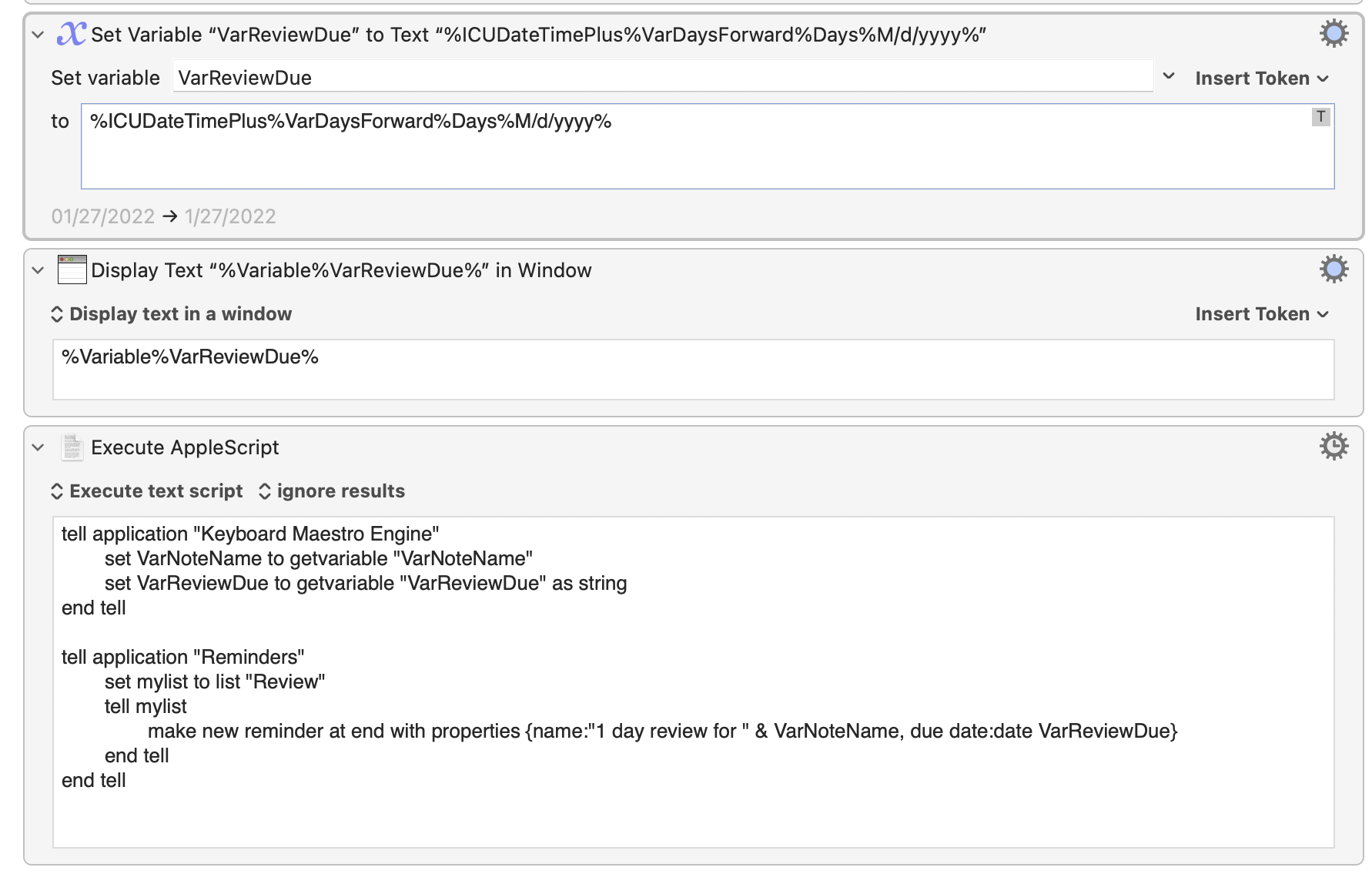
Task: Open gear menu for Set Variable action
Action: tap(1334, 34)
